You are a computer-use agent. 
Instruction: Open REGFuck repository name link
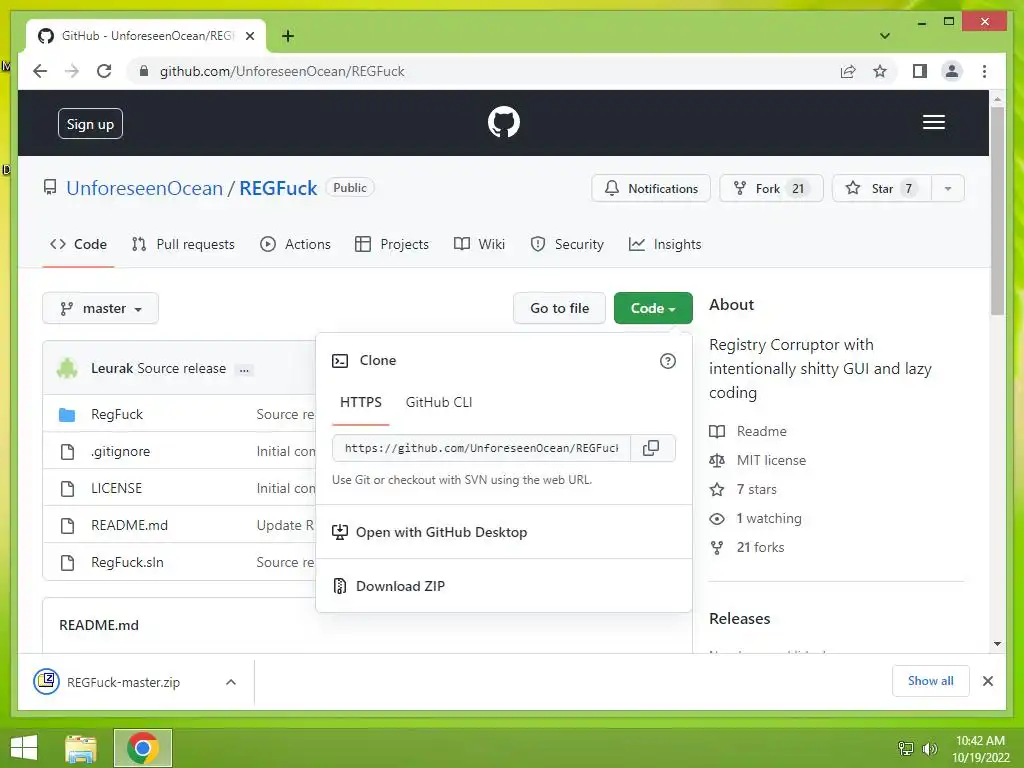(278, 189)
